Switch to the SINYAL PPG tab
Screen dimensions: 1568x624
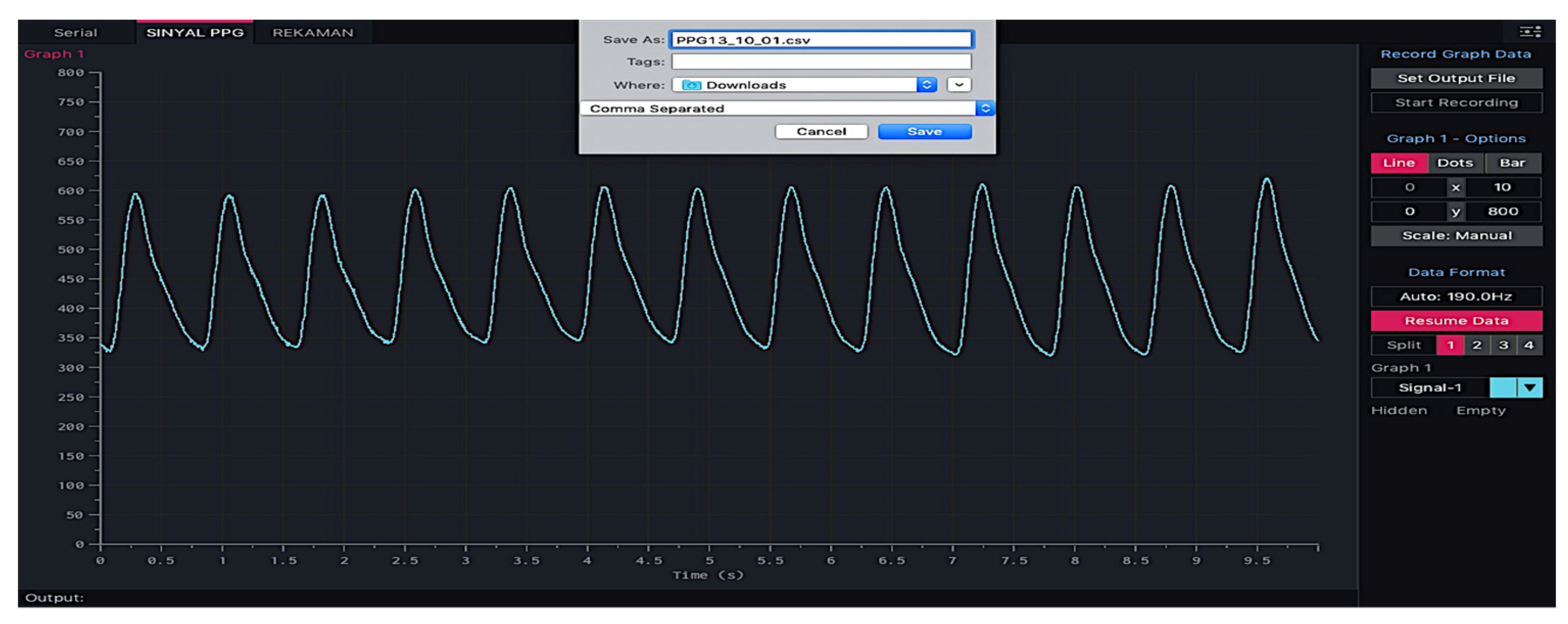point(195,33)
